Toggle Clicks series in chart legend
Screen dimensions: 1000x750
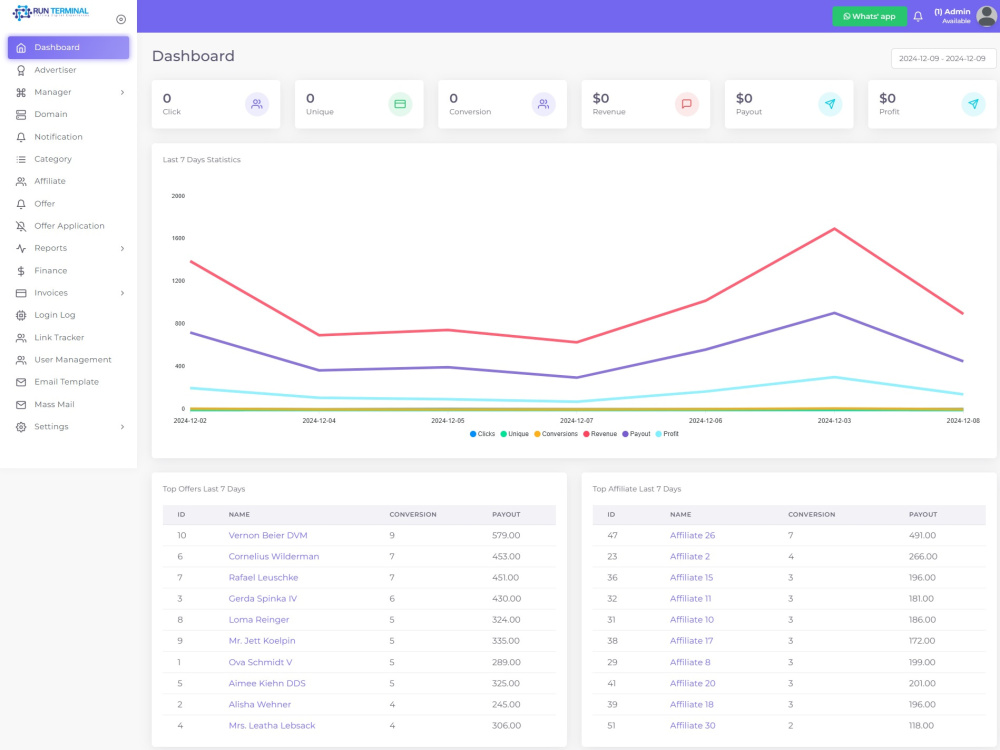coord(482,434)
